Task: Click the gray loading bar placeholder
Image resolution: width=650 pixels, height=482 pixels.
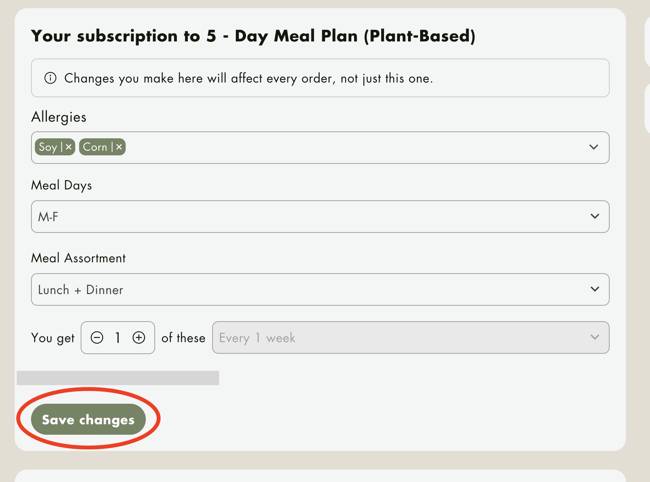Action: pyautogui.click(x=118, y=378)
